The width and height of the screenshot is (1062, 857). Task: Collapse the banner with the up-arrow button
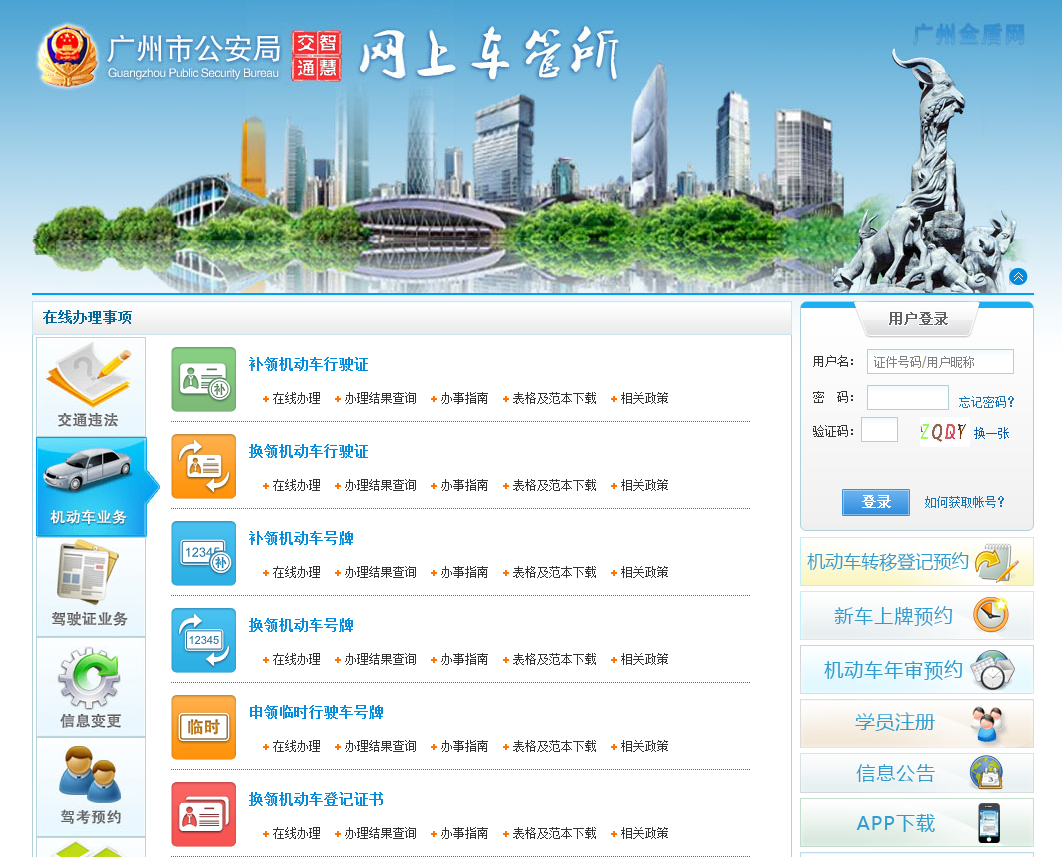click(1018, 277)
